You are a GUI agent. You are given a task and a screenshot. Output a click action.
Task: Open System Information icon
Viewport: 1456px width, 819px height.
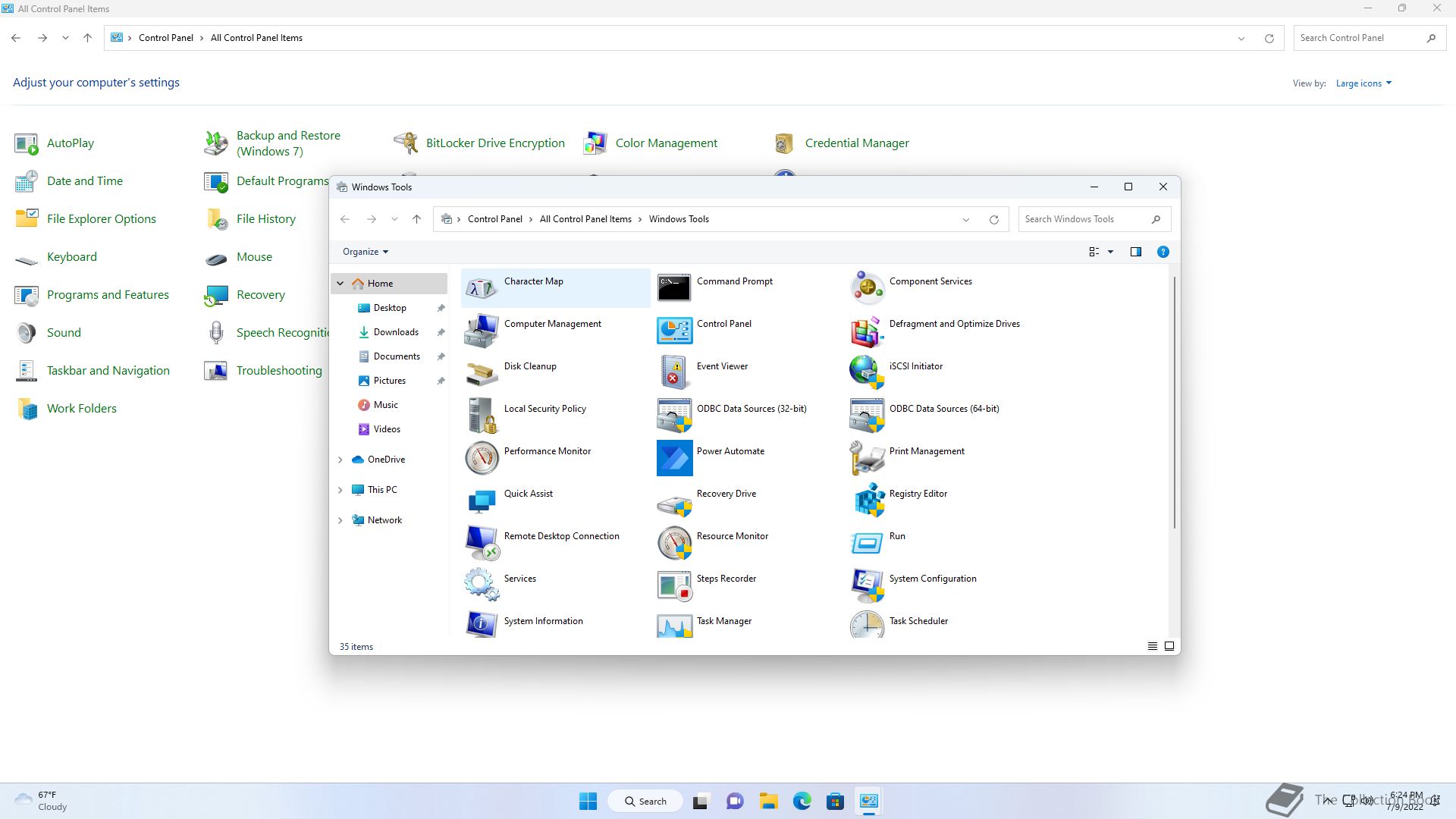click(x=482, y=625)
